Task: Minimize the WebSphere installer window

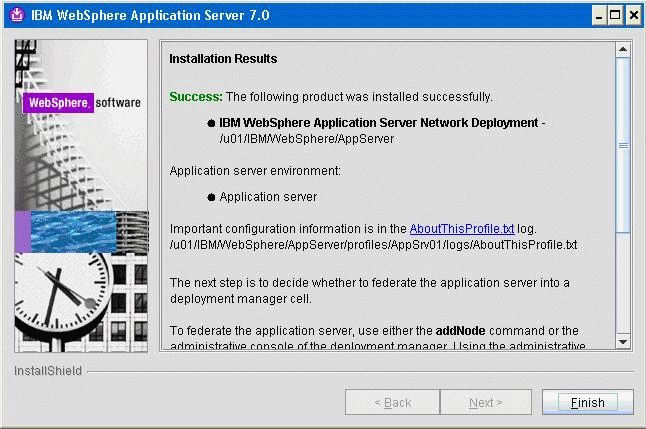Action: [598, 16]
